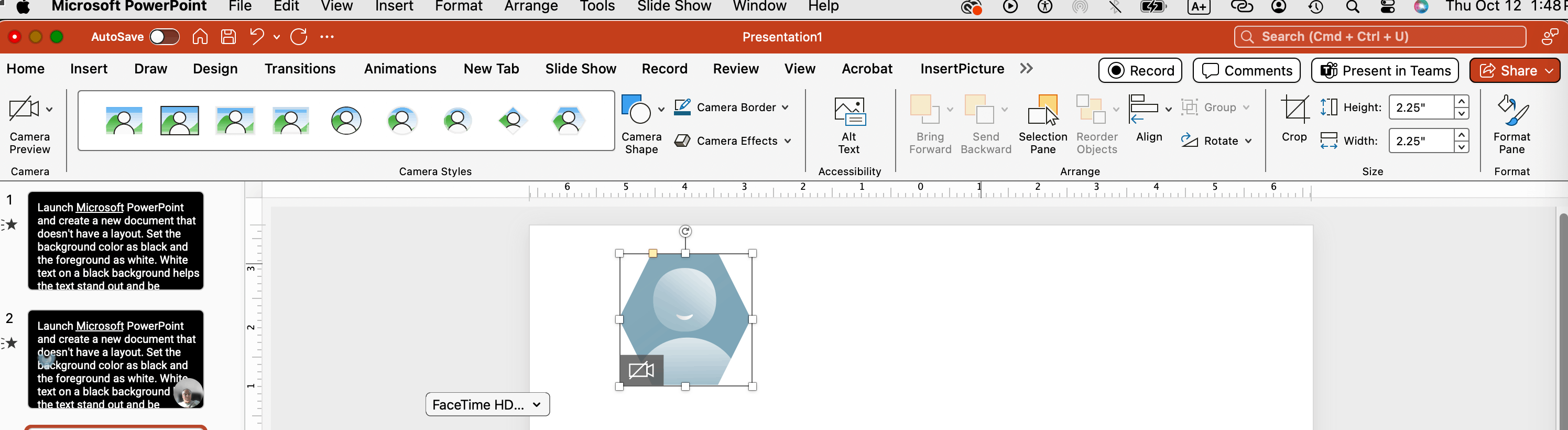Viewport: 1568px width, 430px height.
Task: Click the Undo arrow icon
Action: [x=257, y=37]
